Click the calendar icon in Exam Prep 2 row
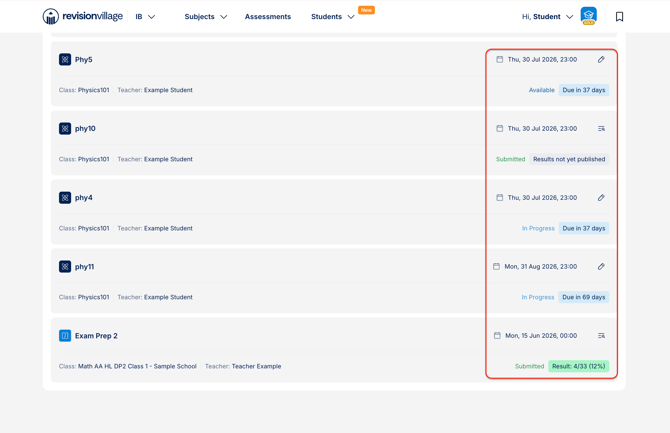This screenshot has width=670, height=433. coord(497,336)
